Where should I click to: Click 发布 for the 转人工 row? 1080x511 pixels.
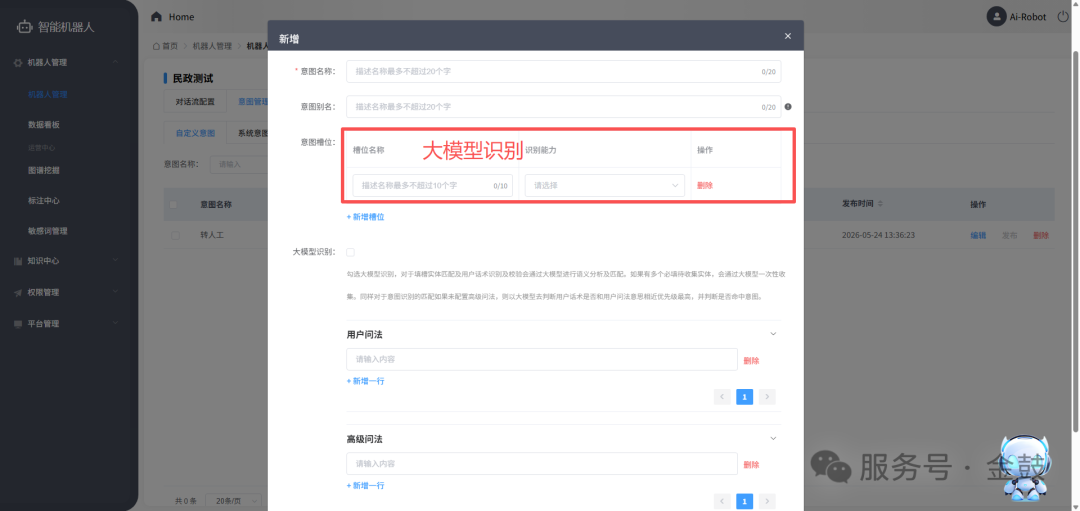coord(1010,235)
